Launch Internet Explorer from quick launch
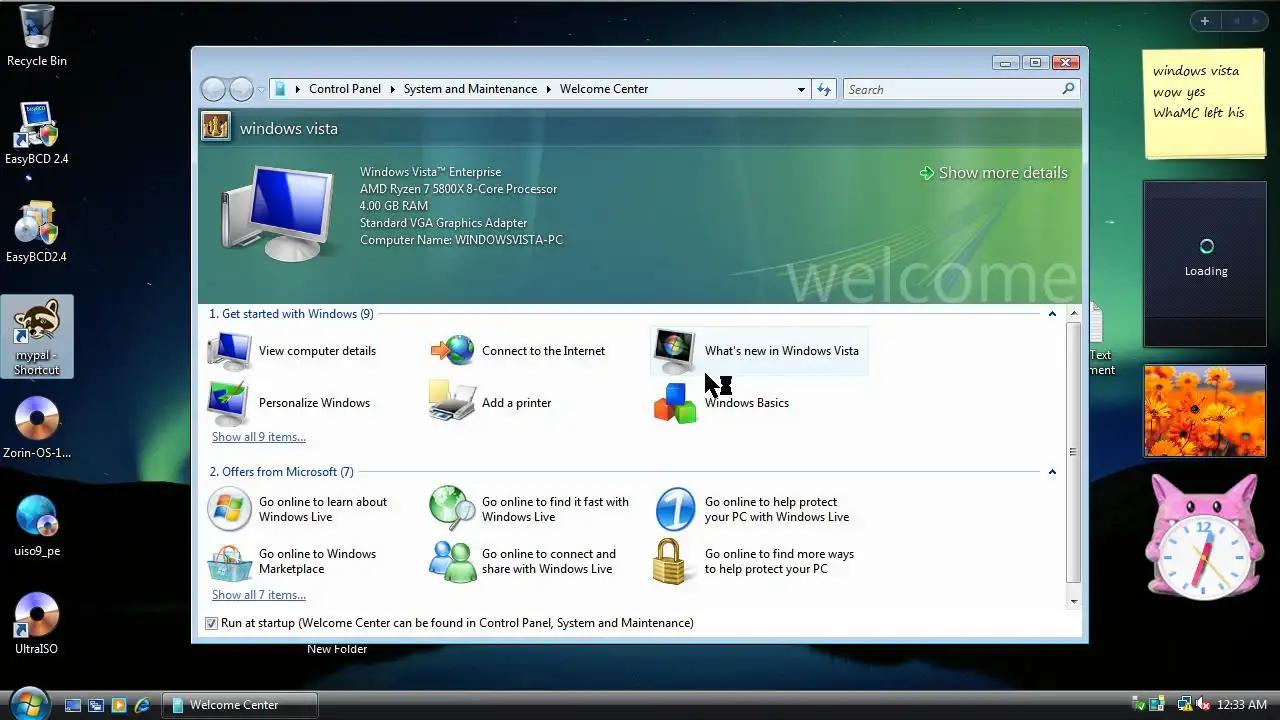Viewport: 1280px width, 720px height. coord(142,705)
